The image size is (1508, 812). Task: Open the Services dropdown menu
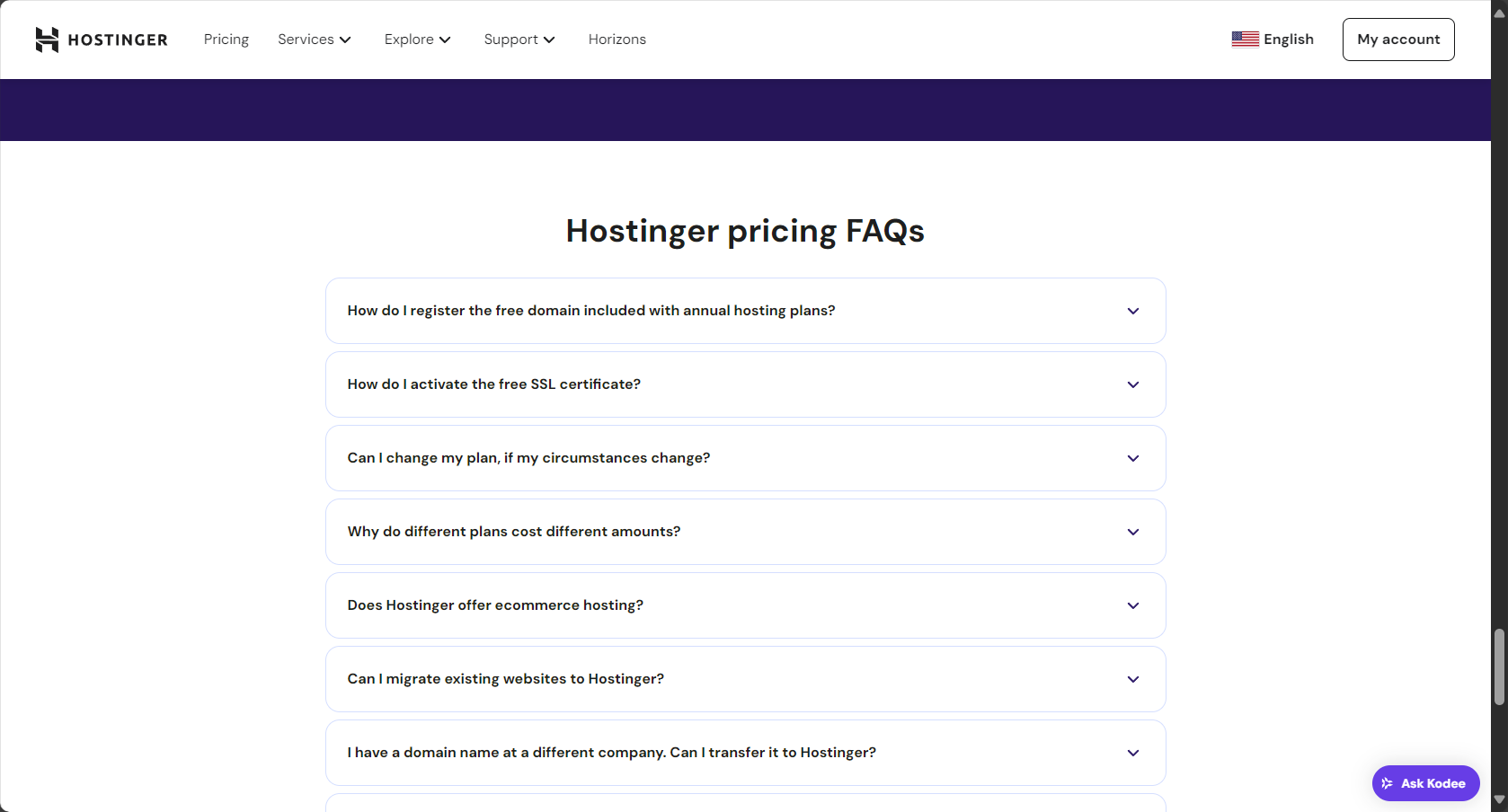315,40
